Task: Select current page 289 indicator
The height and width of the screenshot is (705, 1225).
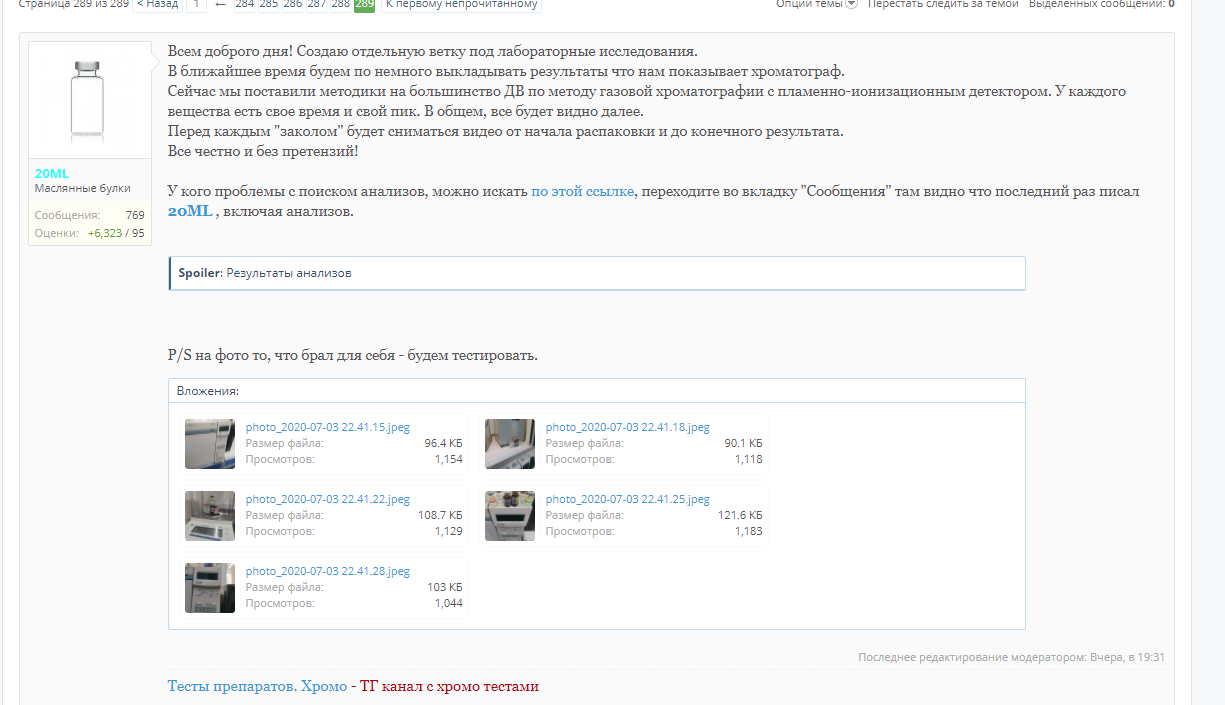Action: click(x=365, y=4)
